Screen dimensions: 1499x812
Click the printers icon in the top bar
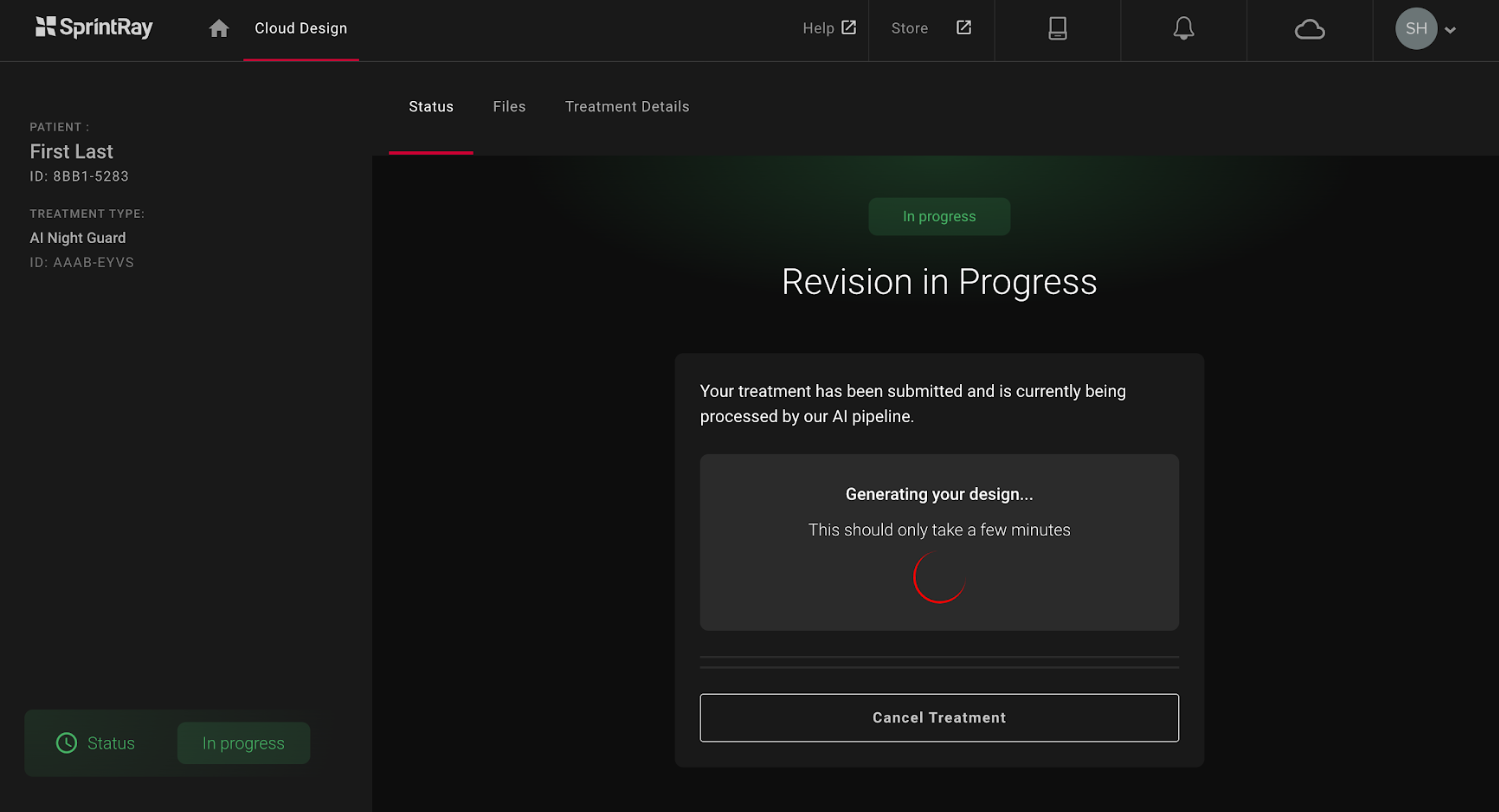point(1057,29)
